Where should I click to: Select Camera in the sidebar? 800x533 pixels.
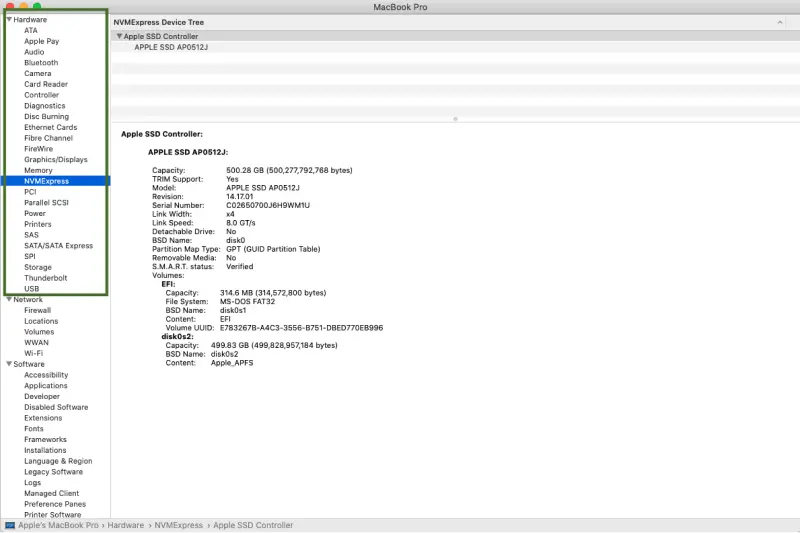point(38,73)
